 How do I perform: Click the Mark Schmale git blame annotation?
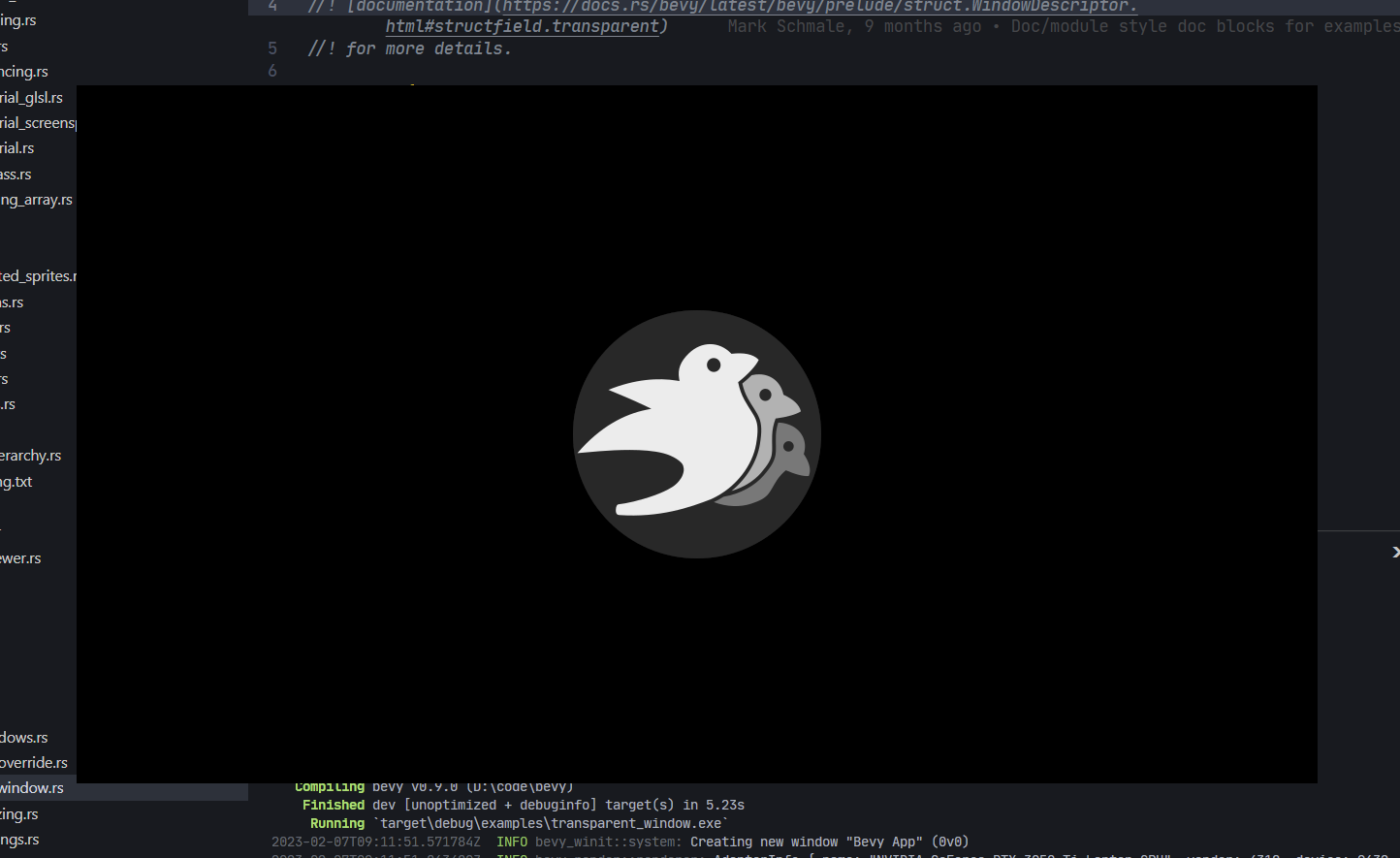tap(1064, 26)
